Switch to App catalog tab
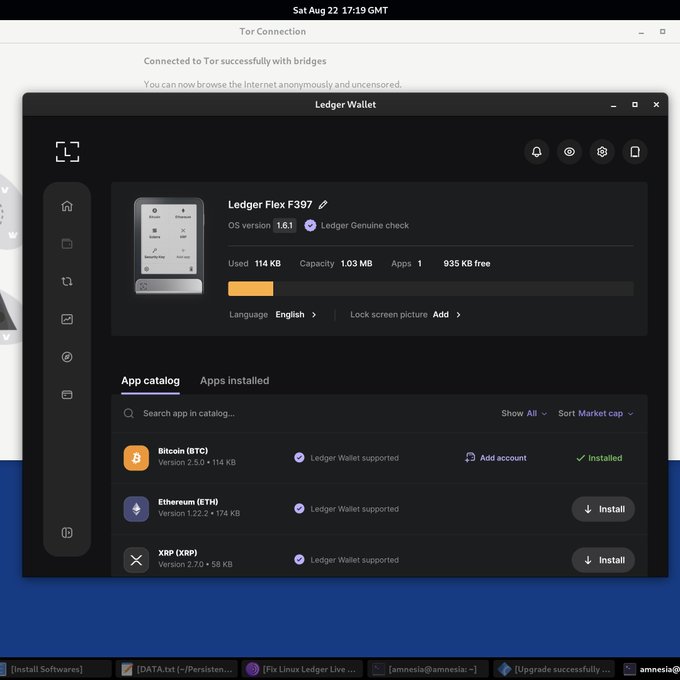This screenshot has width=680, height=680. tap(150, 381)
